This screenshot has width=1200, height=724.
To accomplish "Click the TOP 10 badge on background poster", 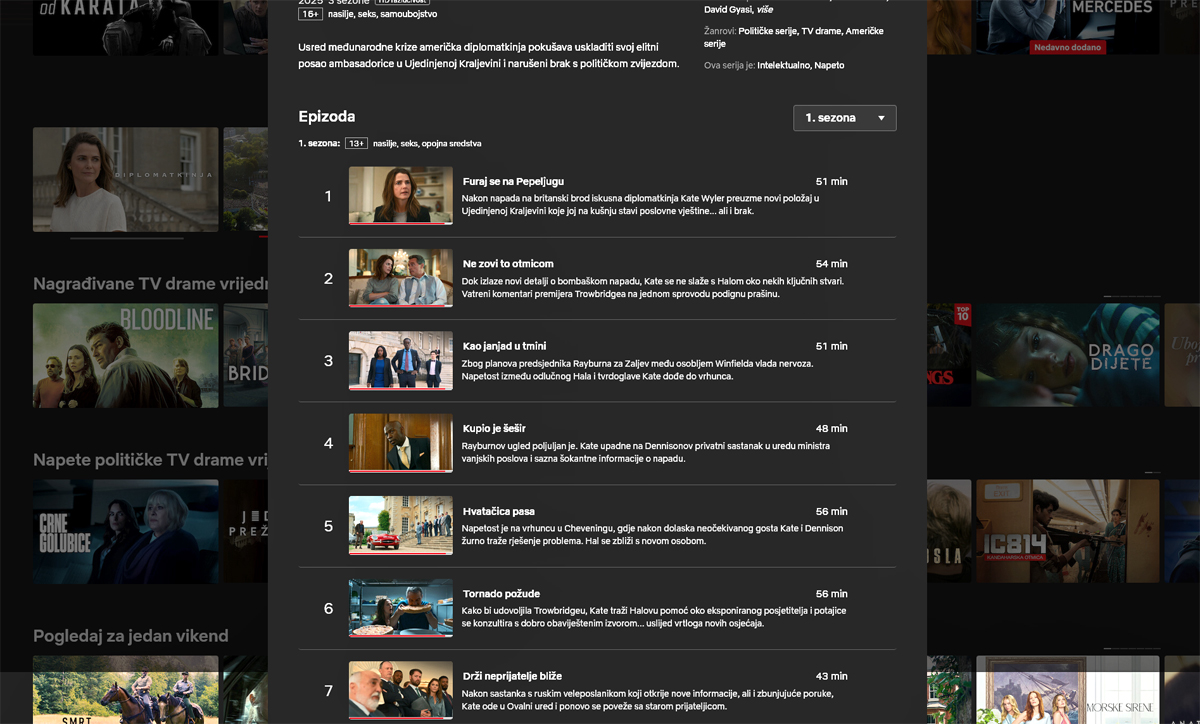I will pyautogui.click(x=963, y=313).
